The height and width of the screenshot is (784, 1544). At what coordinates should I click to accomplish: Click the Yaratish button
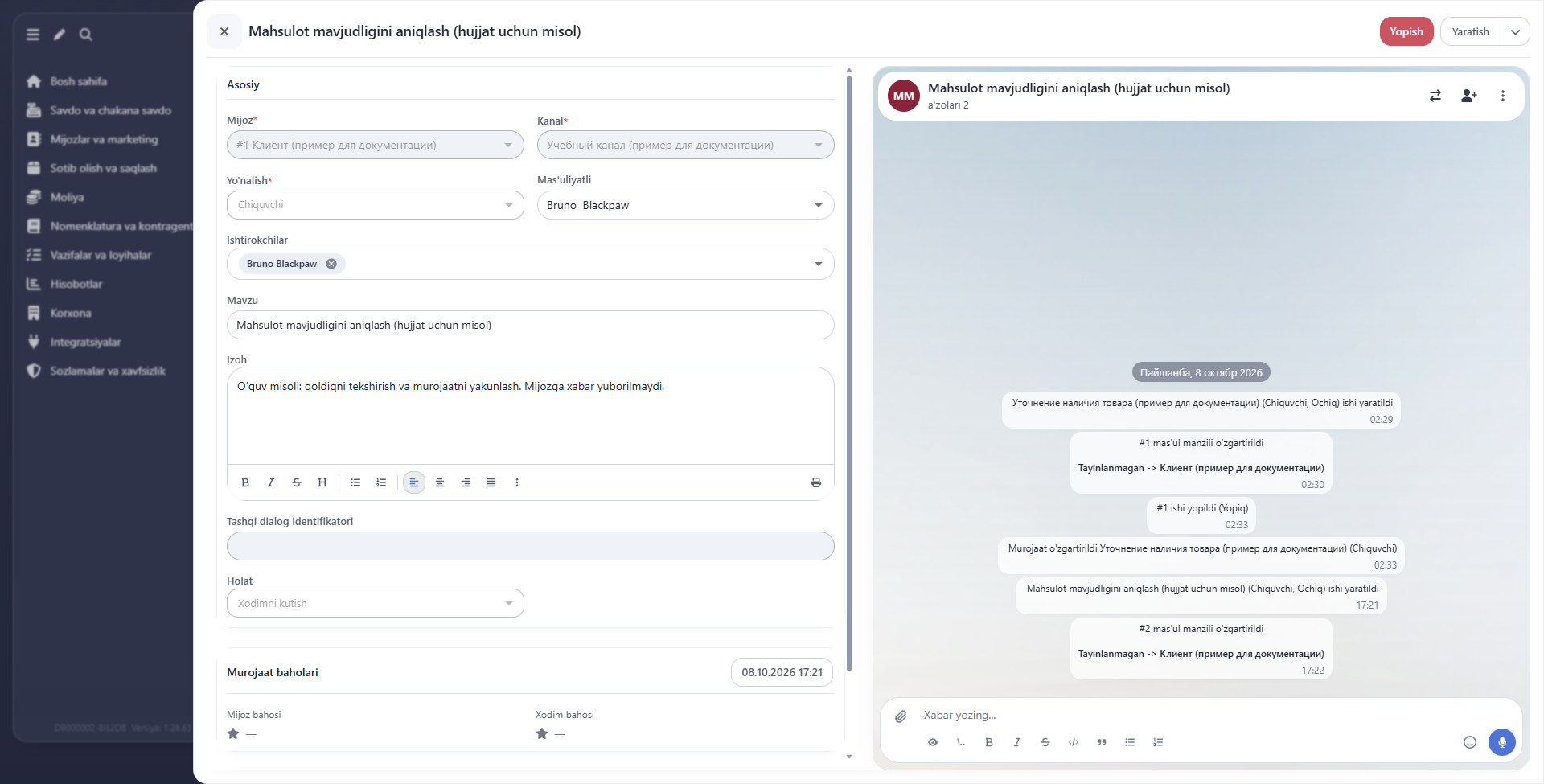[x=1471, y=32]
